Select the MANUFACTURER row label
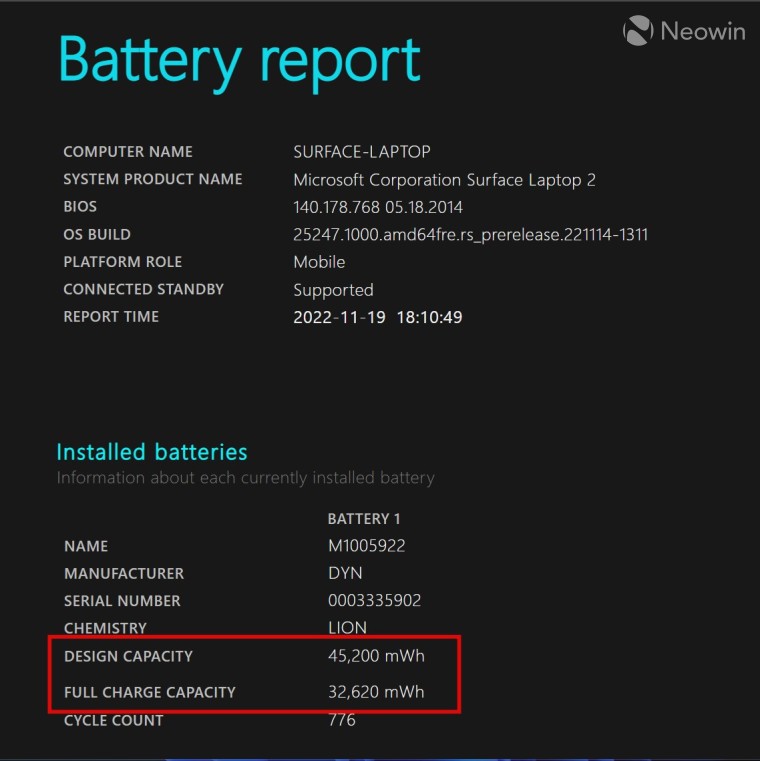This screenshot has width=760, height=761. pos(124,574)
